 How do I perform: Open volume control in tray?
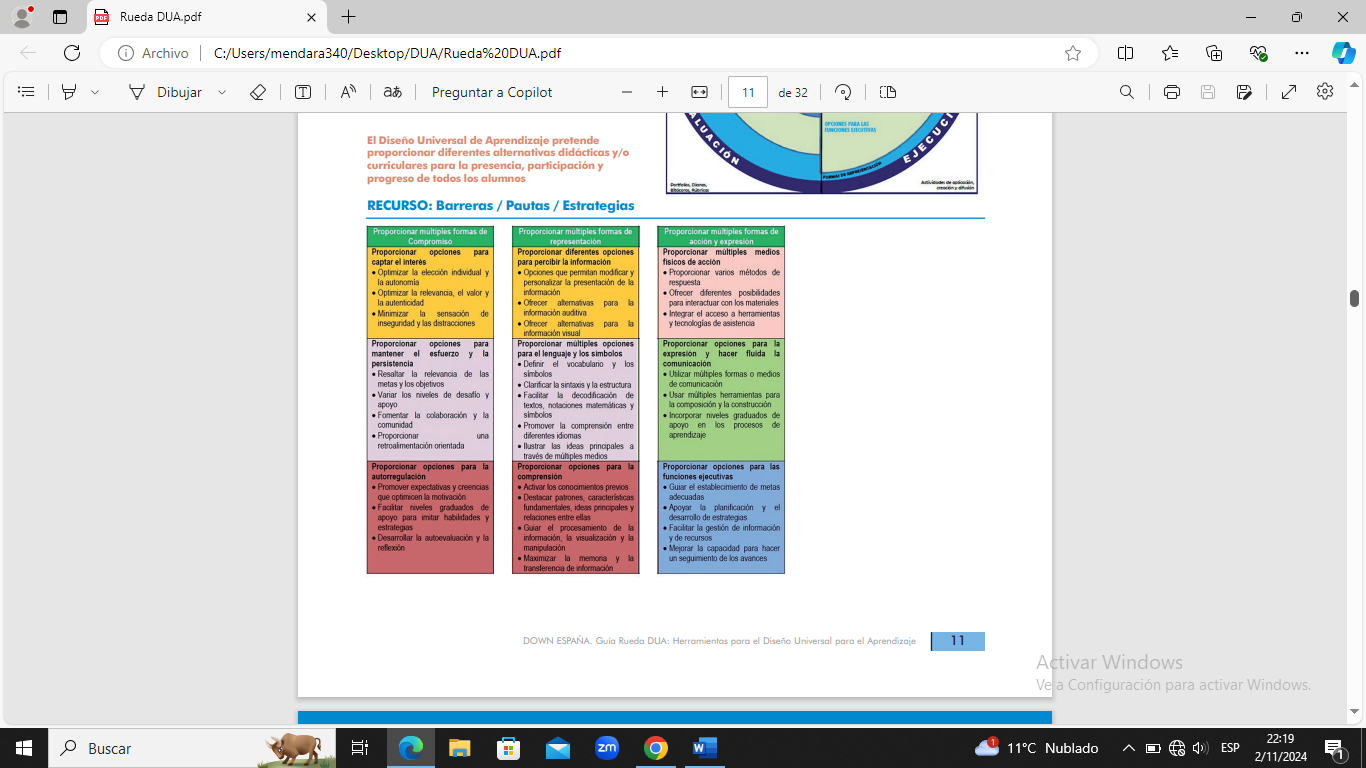[x=1200, y=748]
